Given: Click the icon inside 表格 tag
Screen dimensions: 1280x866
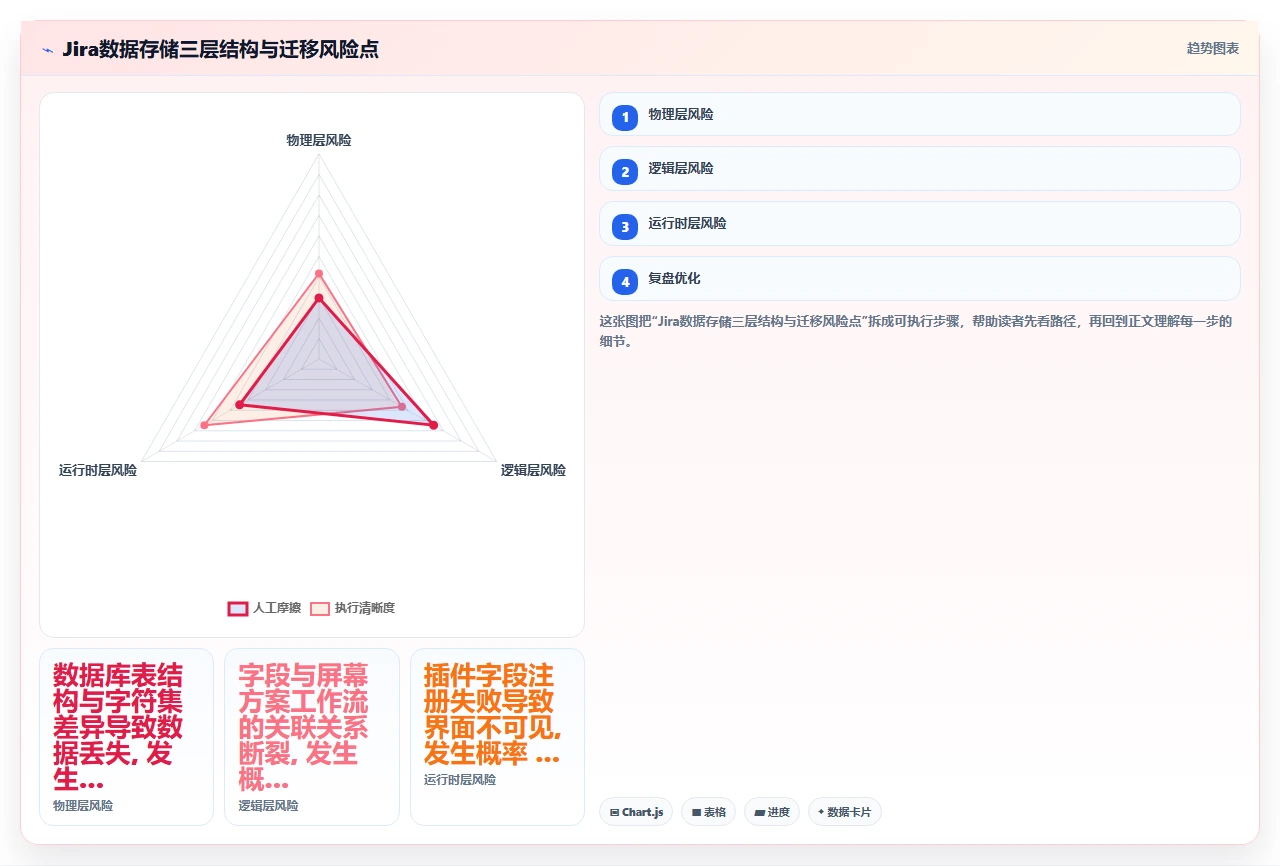Looking at the screenshot, I should pos(696,813).
